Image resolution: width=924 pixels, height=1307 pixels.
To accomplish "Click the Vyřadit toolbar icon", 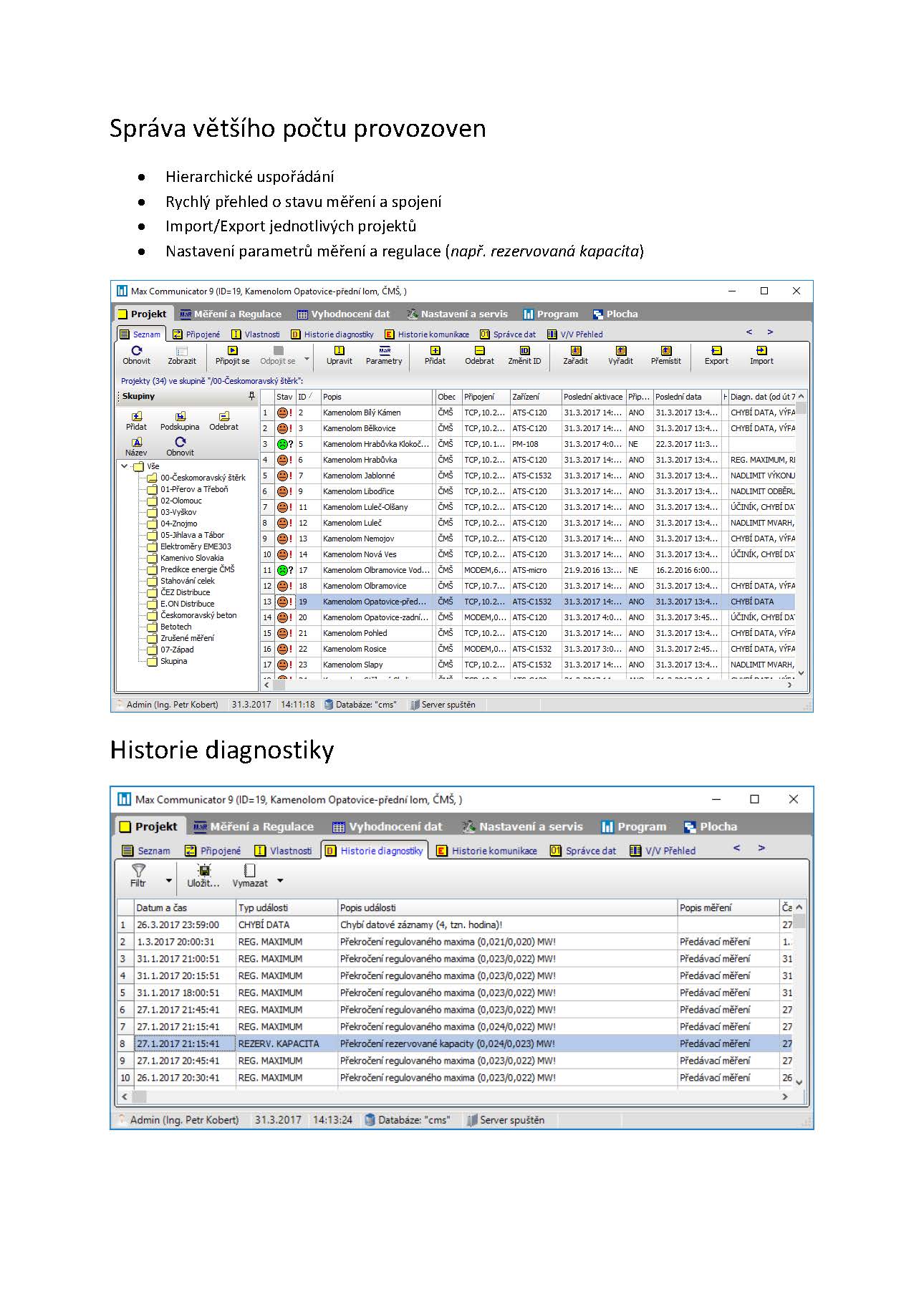I will pos(620,355).
